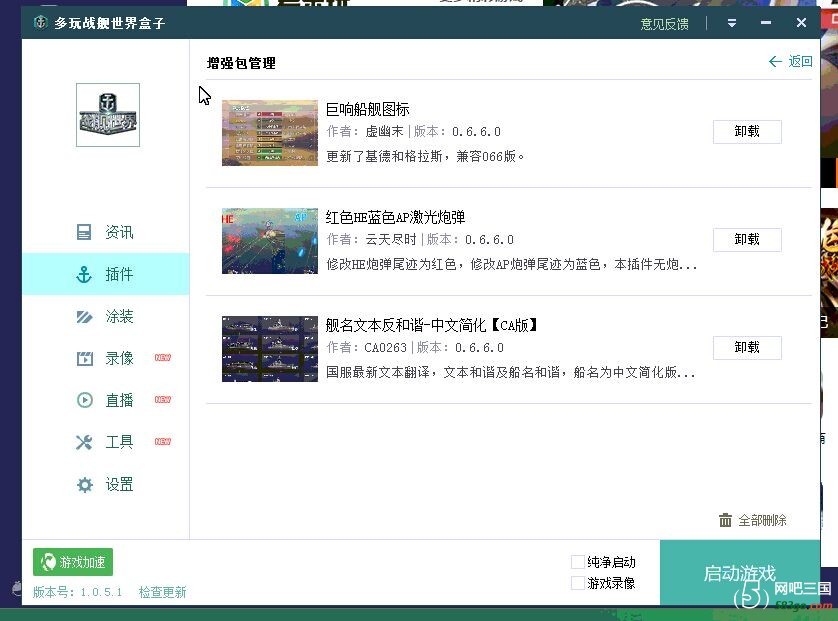
Task: Open the 巨响船舰图标 thumbnail
Action: click(x=270, y=133)
